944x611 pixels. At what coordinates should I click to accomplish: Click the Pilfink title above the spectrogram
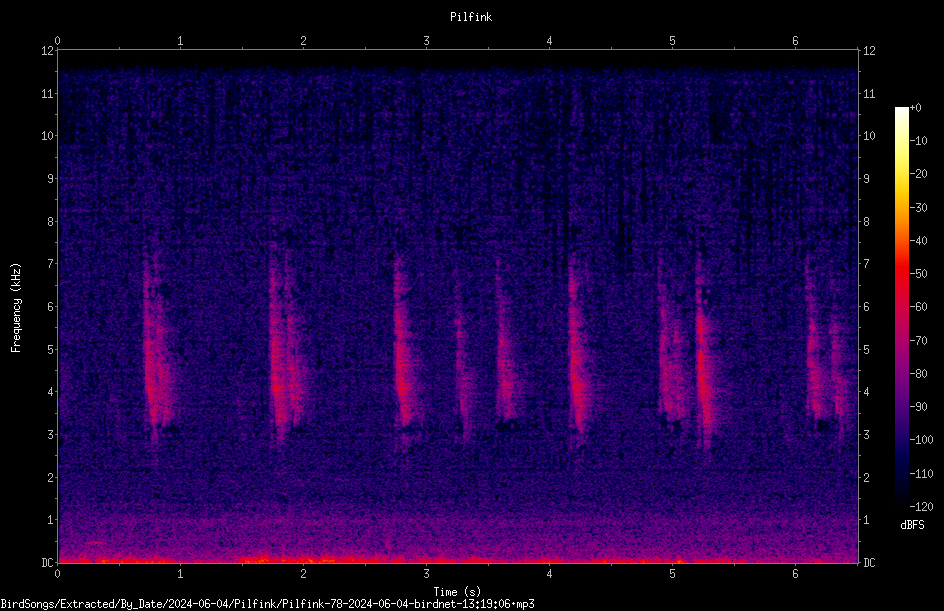[x=471, y=17]
